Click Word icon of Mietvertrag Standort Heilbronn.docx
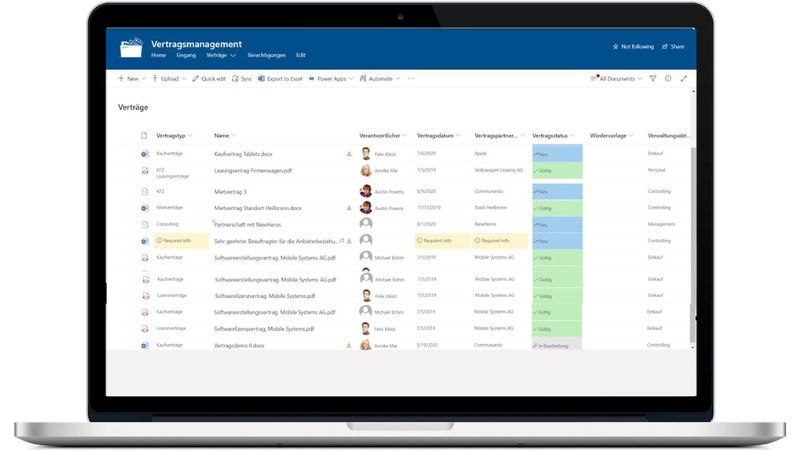 pyautogui.click(x=145, y=208)
